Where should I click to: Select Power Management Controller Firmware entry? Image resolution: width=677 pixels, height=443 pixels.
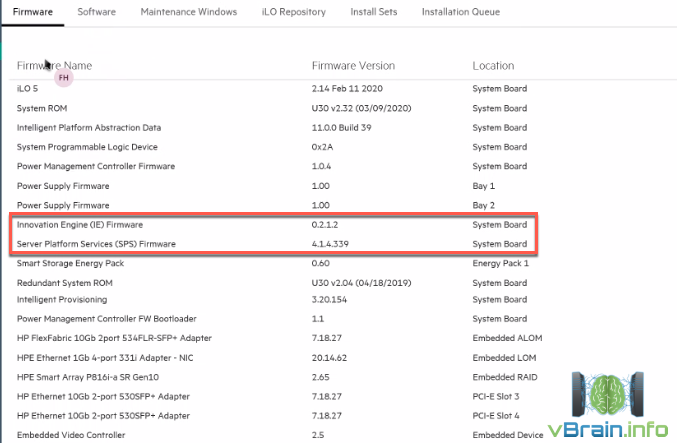[x=96, y=166]
